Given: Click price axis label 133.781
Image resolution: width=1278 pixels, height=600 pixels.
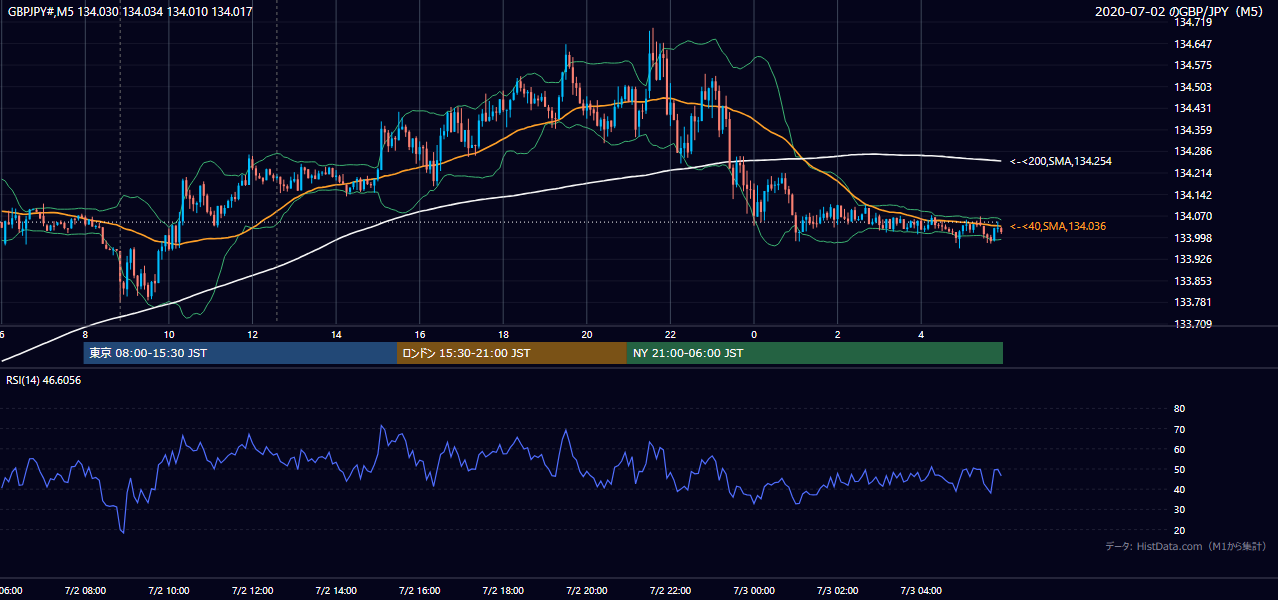Looking at the screenshot, I should tap(1193, 302).
